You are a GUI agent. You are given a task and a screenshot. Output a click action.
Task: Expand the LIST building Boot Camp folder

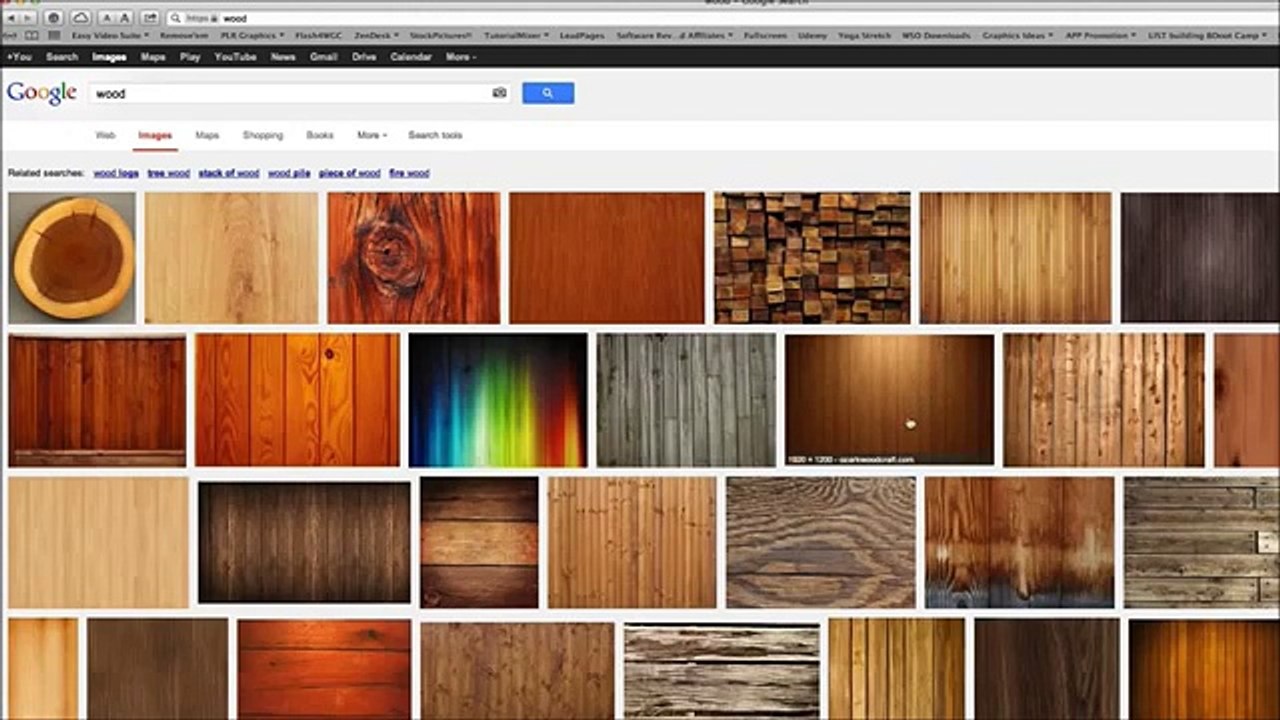click(x=1208, y=35)
